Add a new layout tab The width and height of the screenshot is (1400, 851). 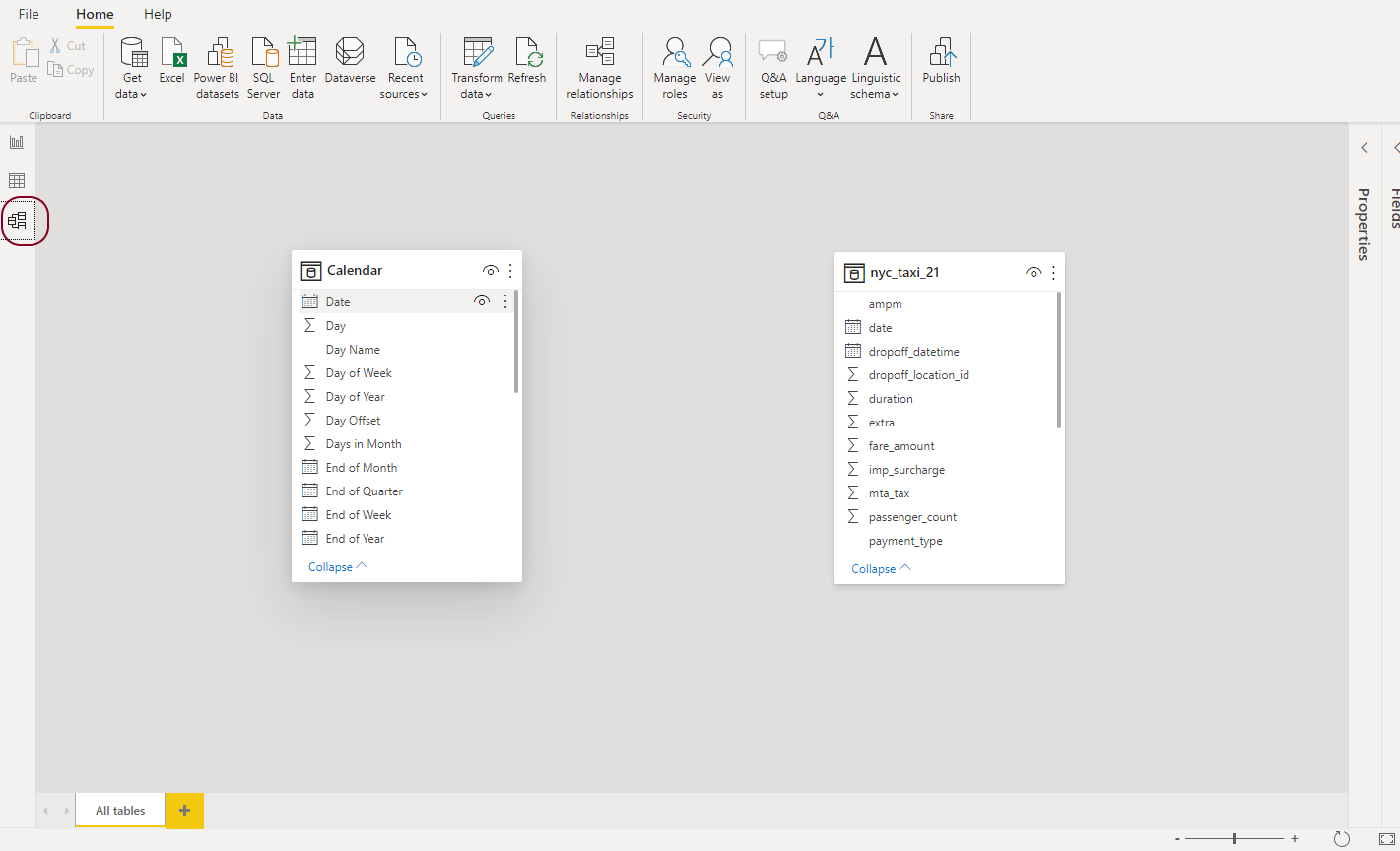[184, 811]
